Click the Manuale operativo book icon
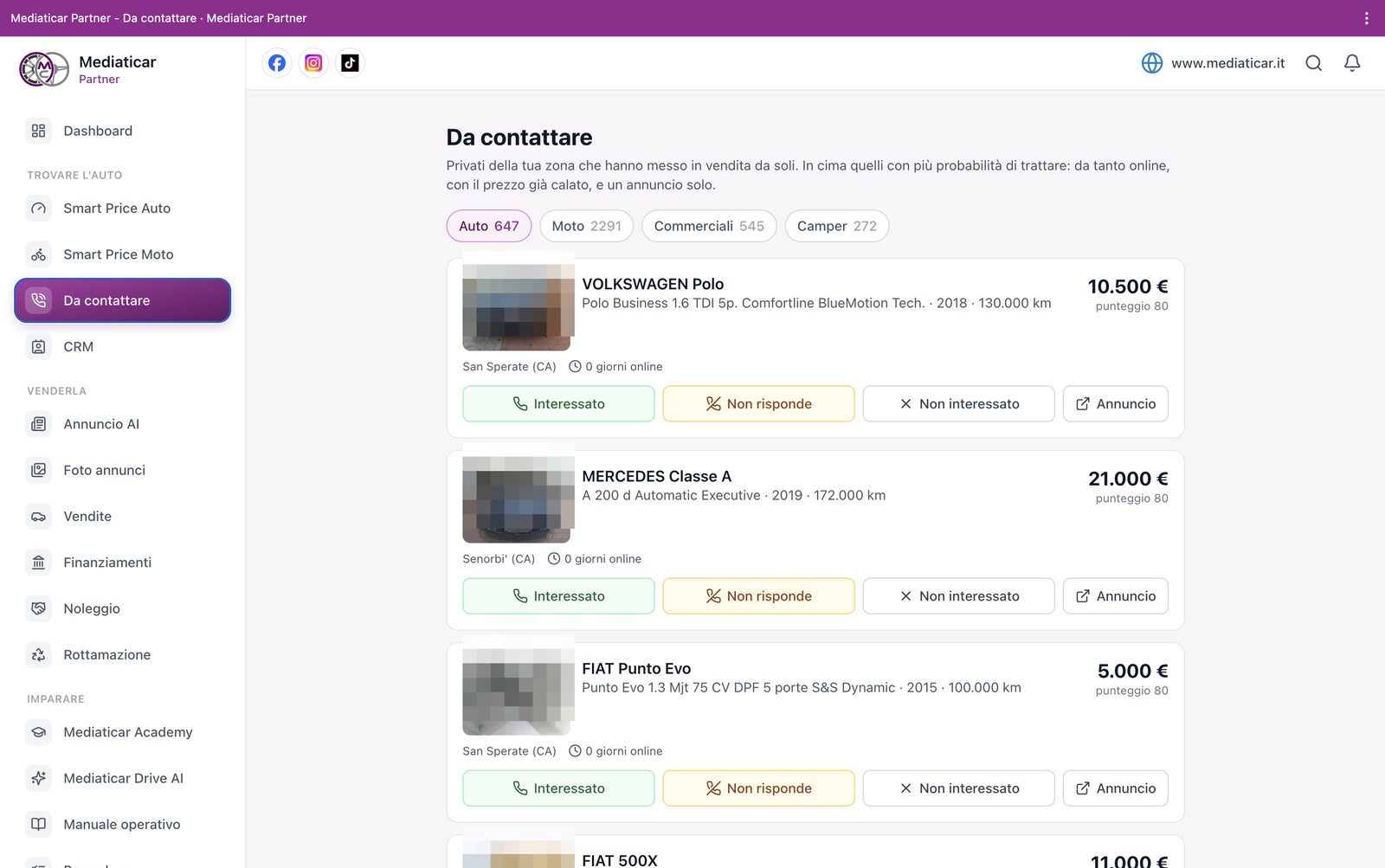Screen dimensions: 1385x868 [38, 825]
